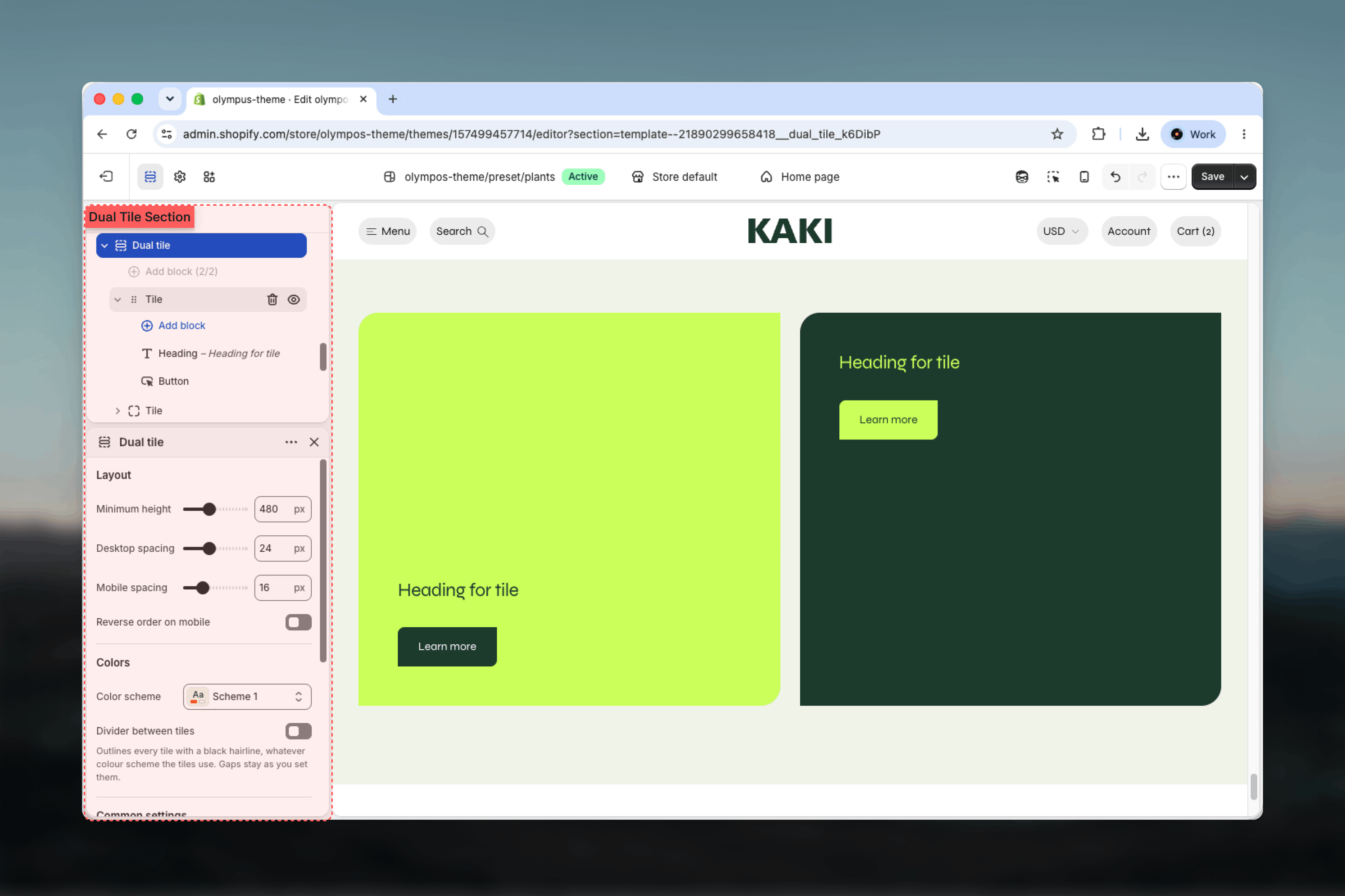Open the Chrome tab search dropdown
The image size is (1345, 896).
pos(170,100)
